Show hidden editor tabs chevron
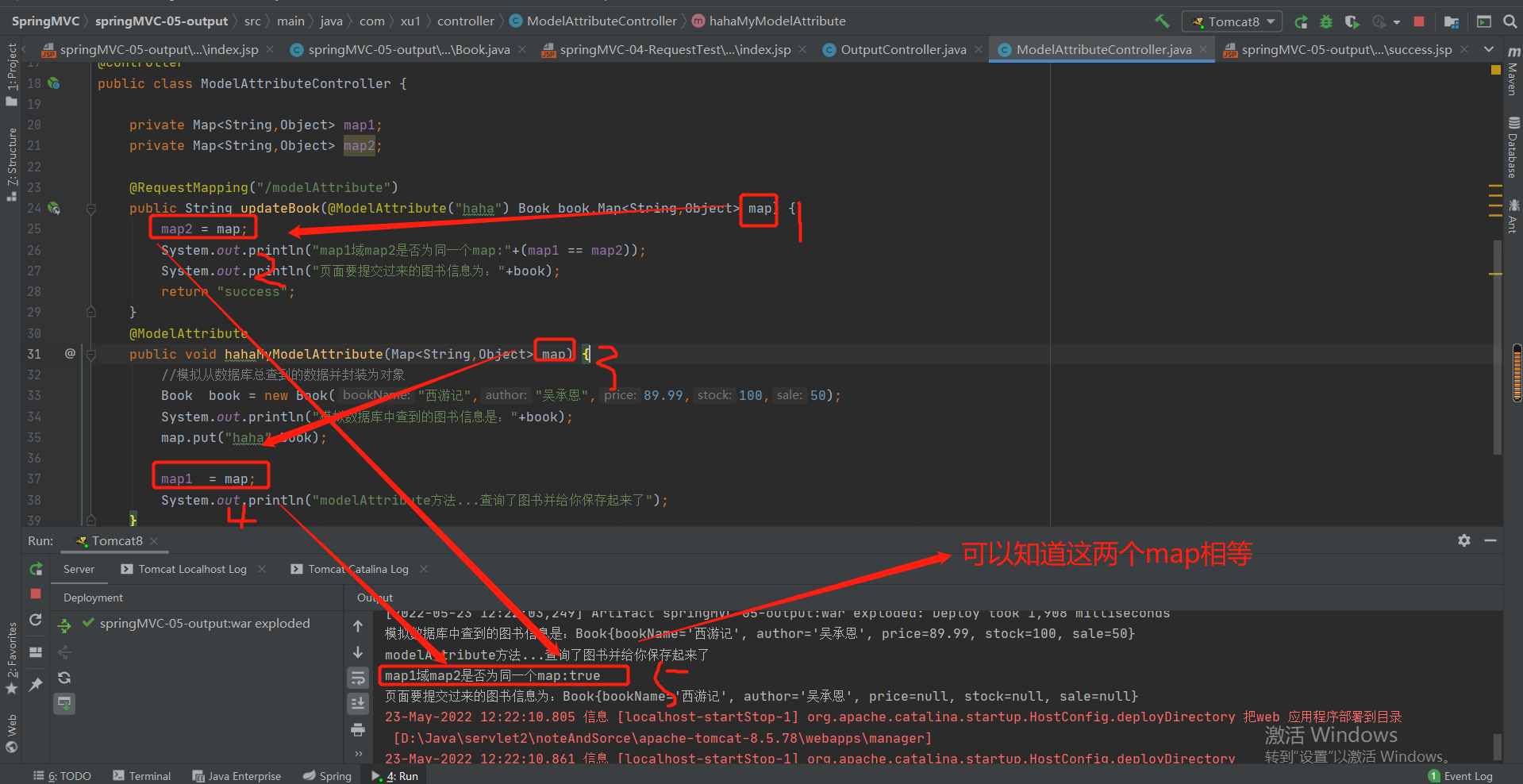Image resolution: width=1523 pixels, height=784 pixels. [x=1489, y=49]
